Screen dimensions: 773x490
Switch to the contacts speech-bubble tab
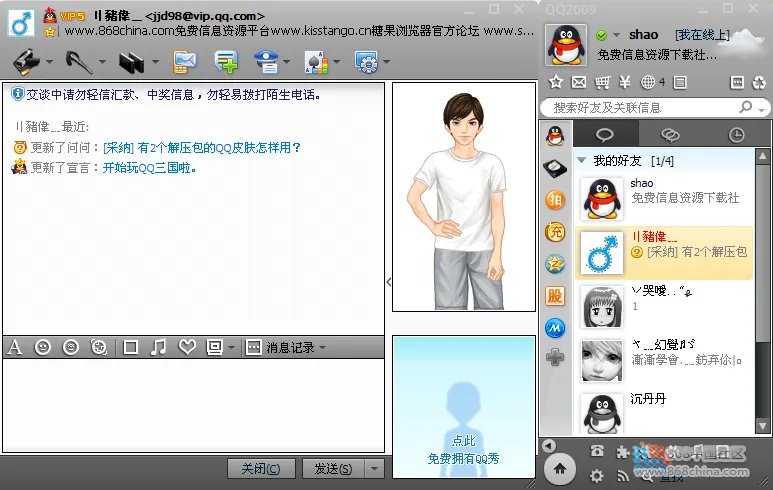tap(605, 135)
